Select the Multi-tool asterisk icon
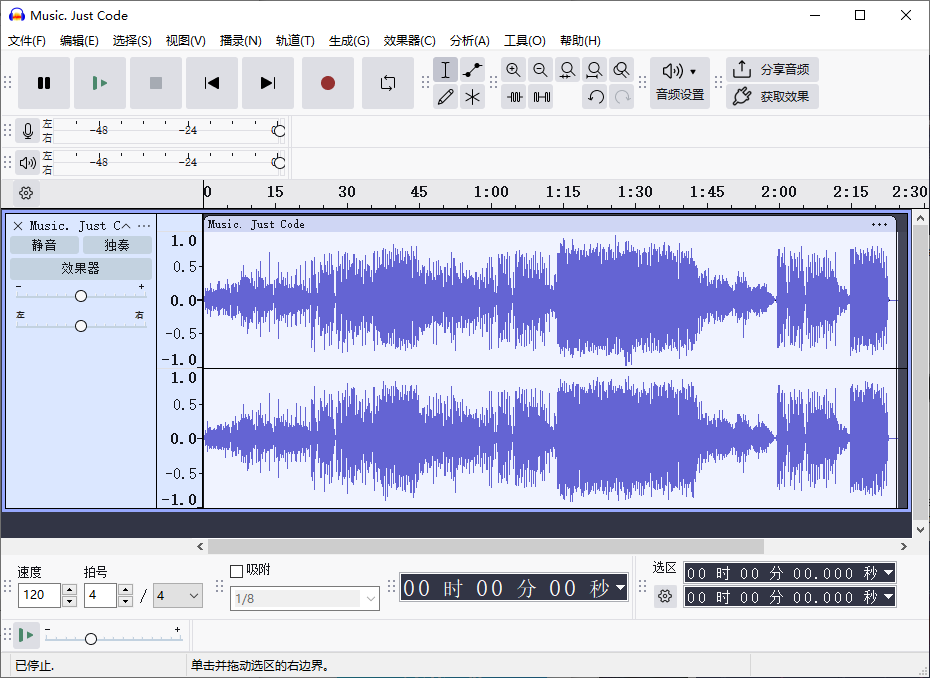This screenshot has height=678, width=930. pyautogui.click(x=472, y=97)
